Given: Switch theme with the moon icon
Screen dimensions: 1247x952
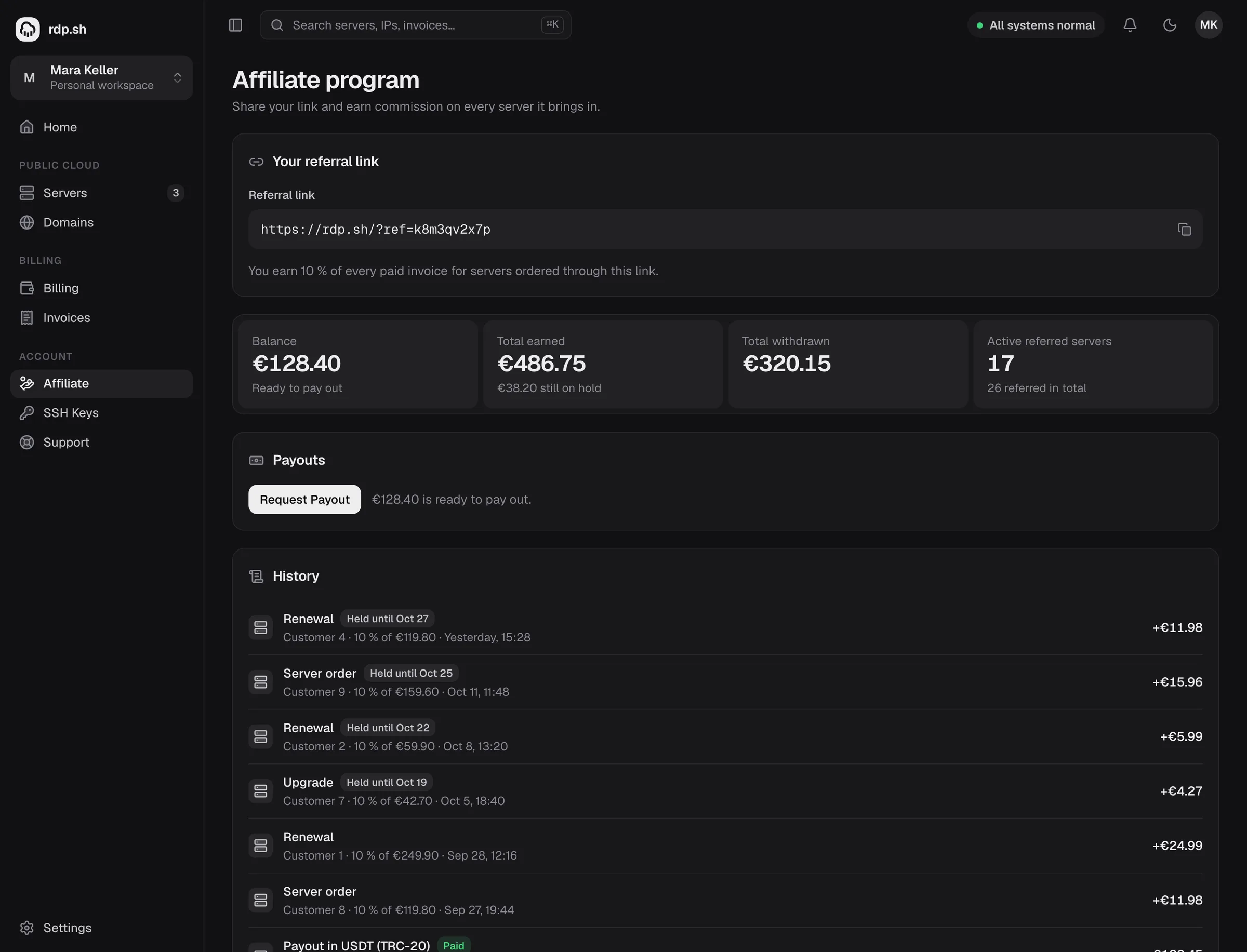Looking at the screenshot, I should tap(1170, 25).
